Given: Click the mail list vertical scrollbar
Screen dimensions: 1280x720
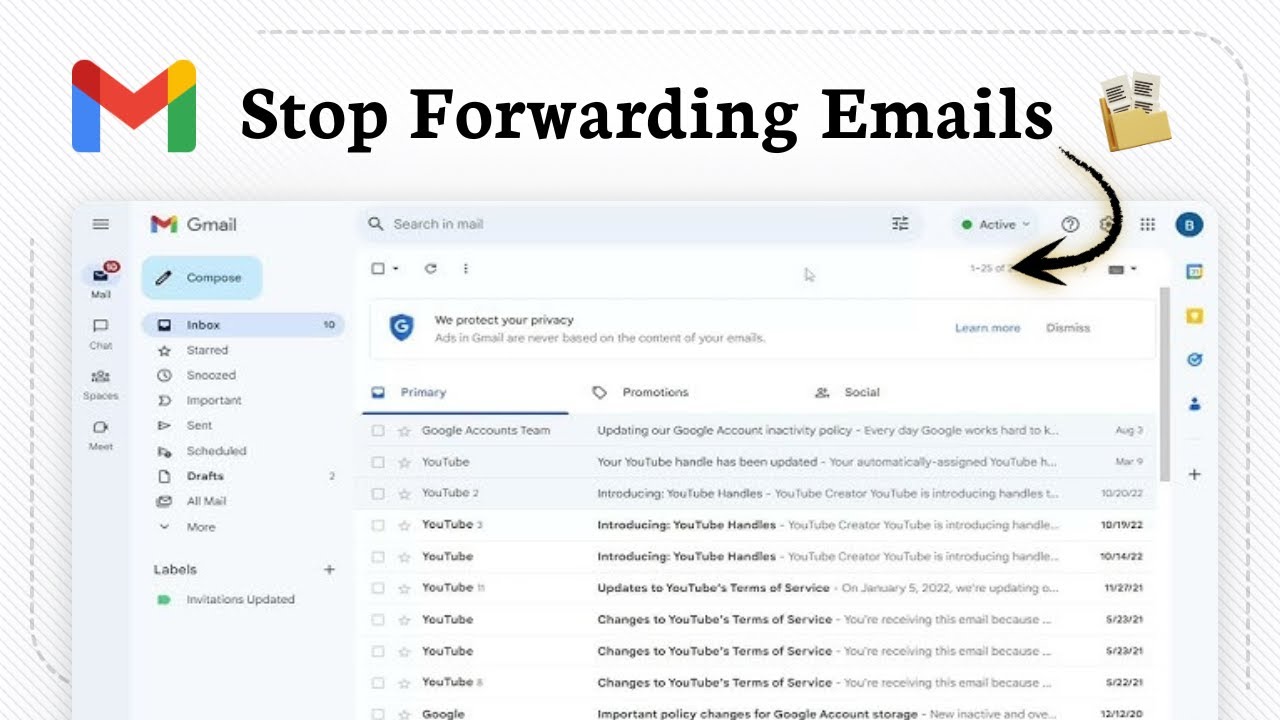Looking at the screenshot, I should coord(1164,383).
